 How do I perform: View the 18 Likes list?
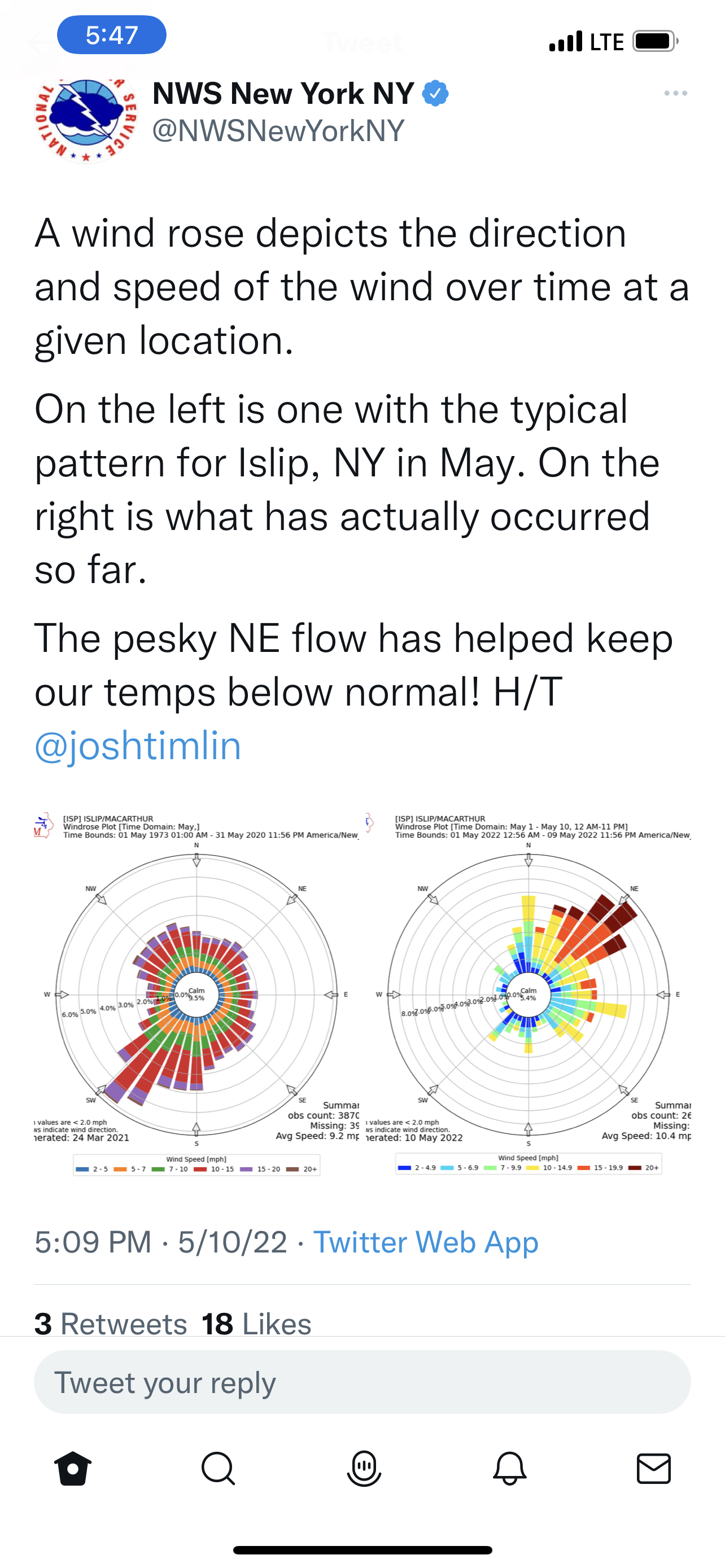[256, 1323]
